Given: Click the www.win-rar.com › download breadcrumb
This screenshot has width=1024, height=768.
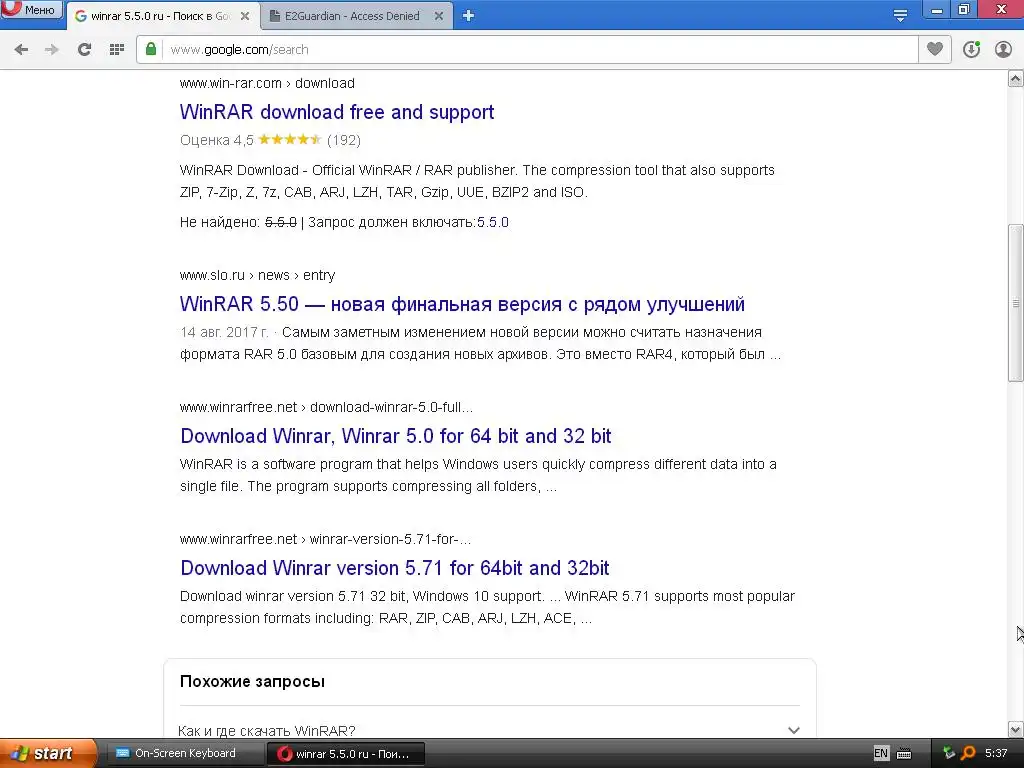Looking at the screenshot, I should coord(267,83).
